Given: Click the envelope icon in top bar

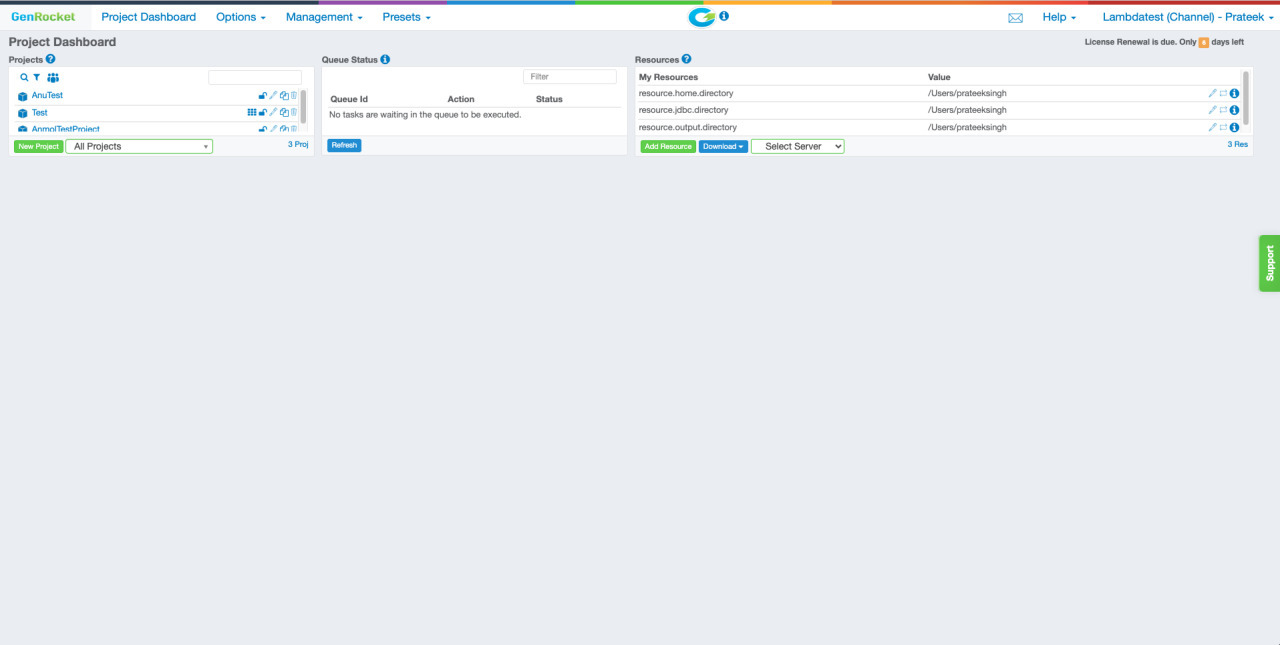Looking at the screenshot, I should [1015, 17].
